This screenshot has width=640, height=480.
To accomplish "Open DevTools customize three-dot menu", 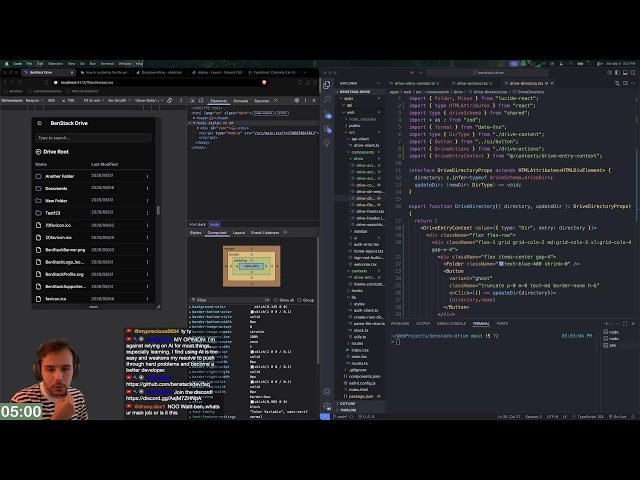I will 305,100.
